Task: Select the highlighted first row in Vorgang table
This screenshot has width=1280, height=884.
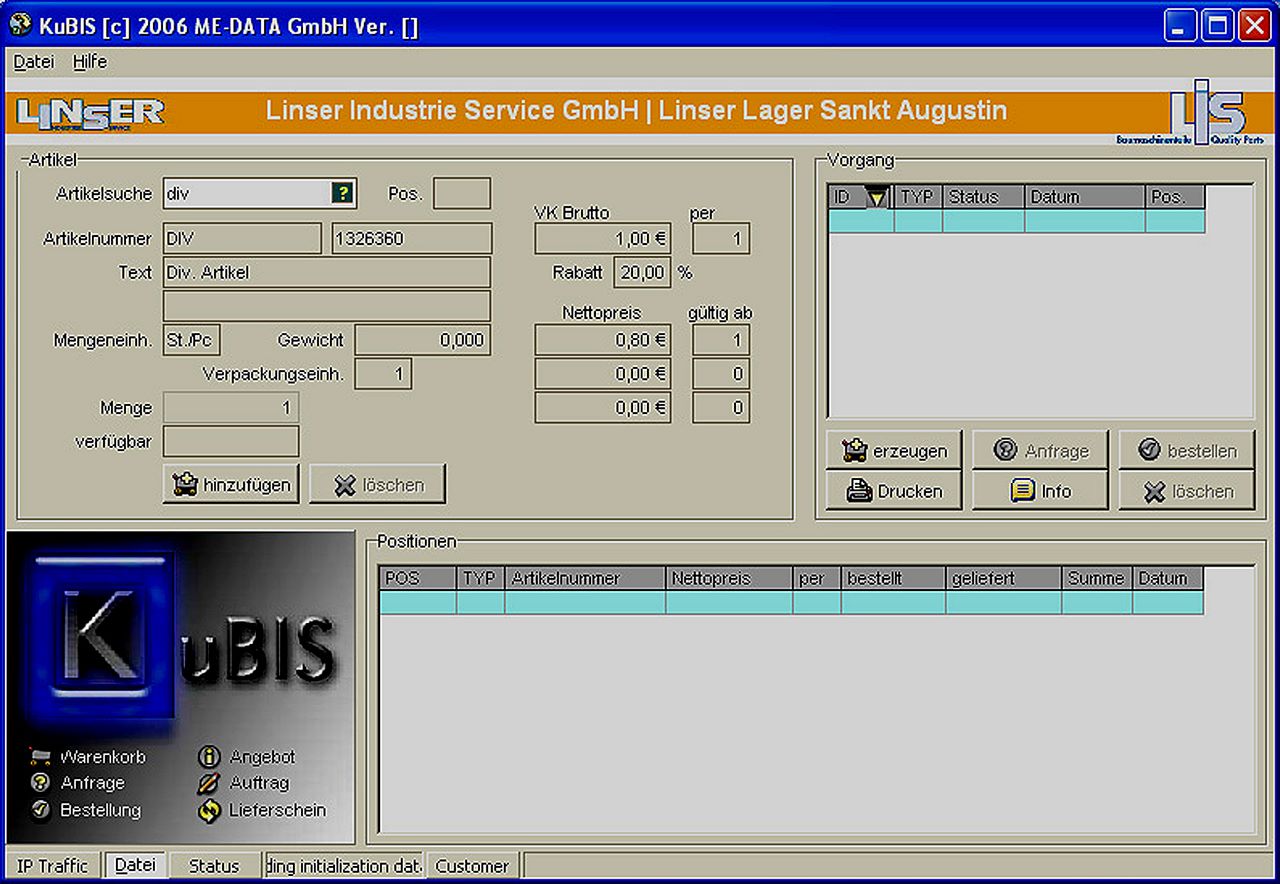Action: [1016, 221]
